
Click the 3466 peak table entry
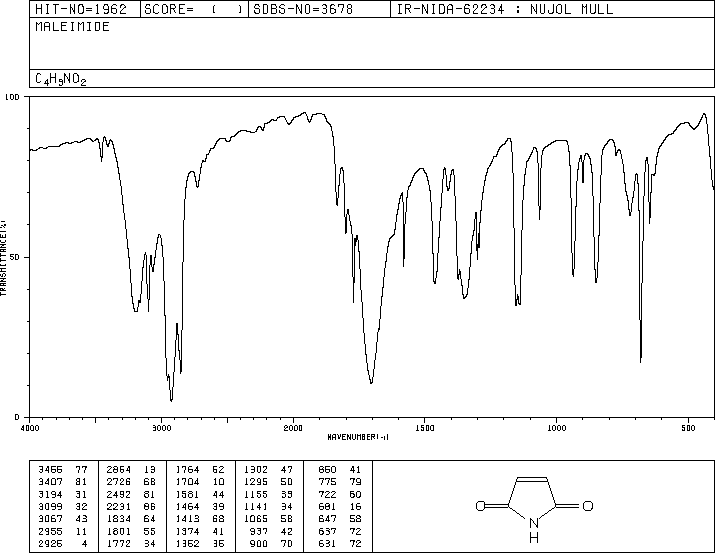click(x=62, y=470)
